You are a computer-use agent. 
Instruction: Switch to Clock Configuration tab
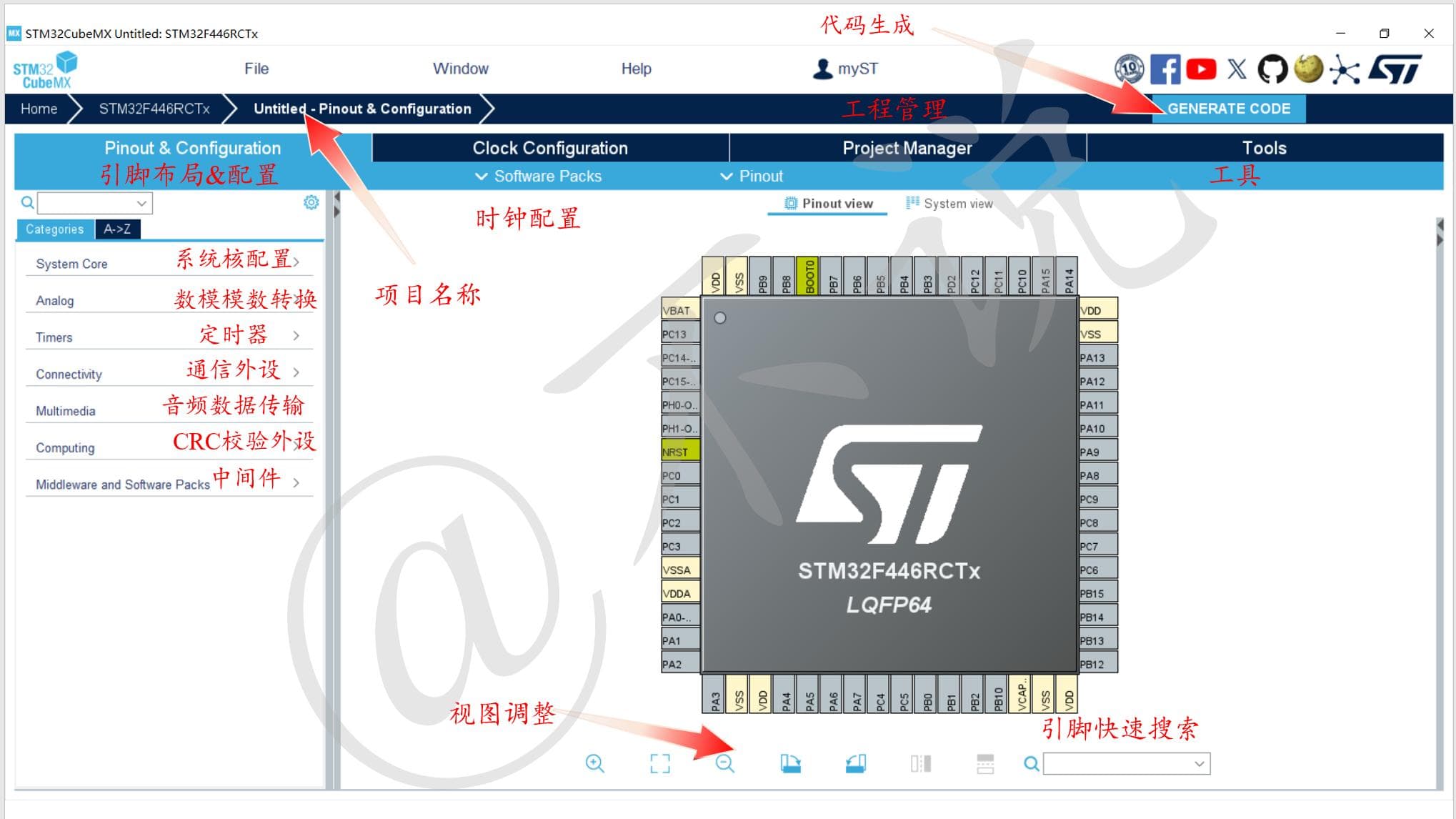tap(550, 148)
